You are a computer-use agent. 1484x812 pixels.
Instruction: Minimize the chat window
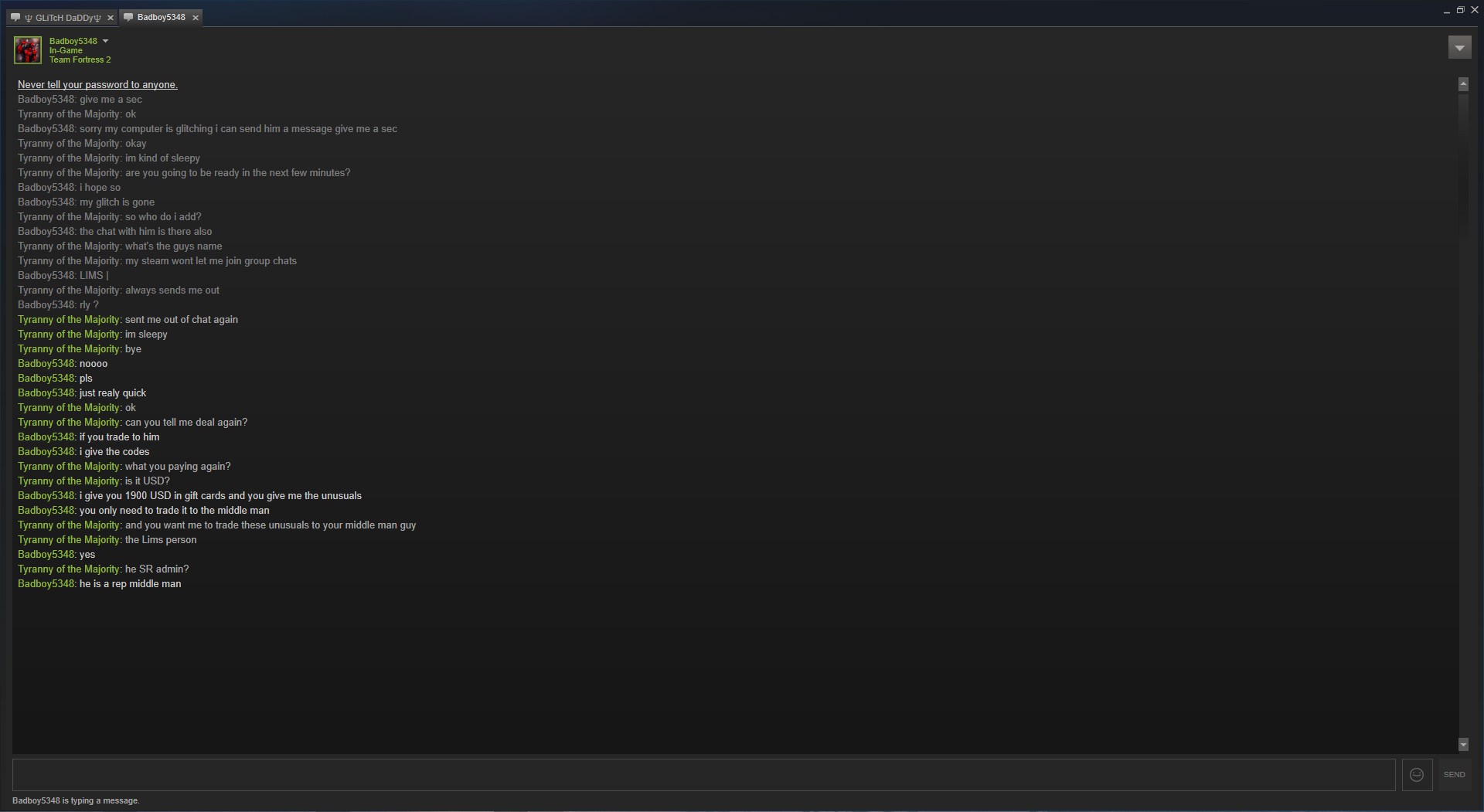[1446, 11]
